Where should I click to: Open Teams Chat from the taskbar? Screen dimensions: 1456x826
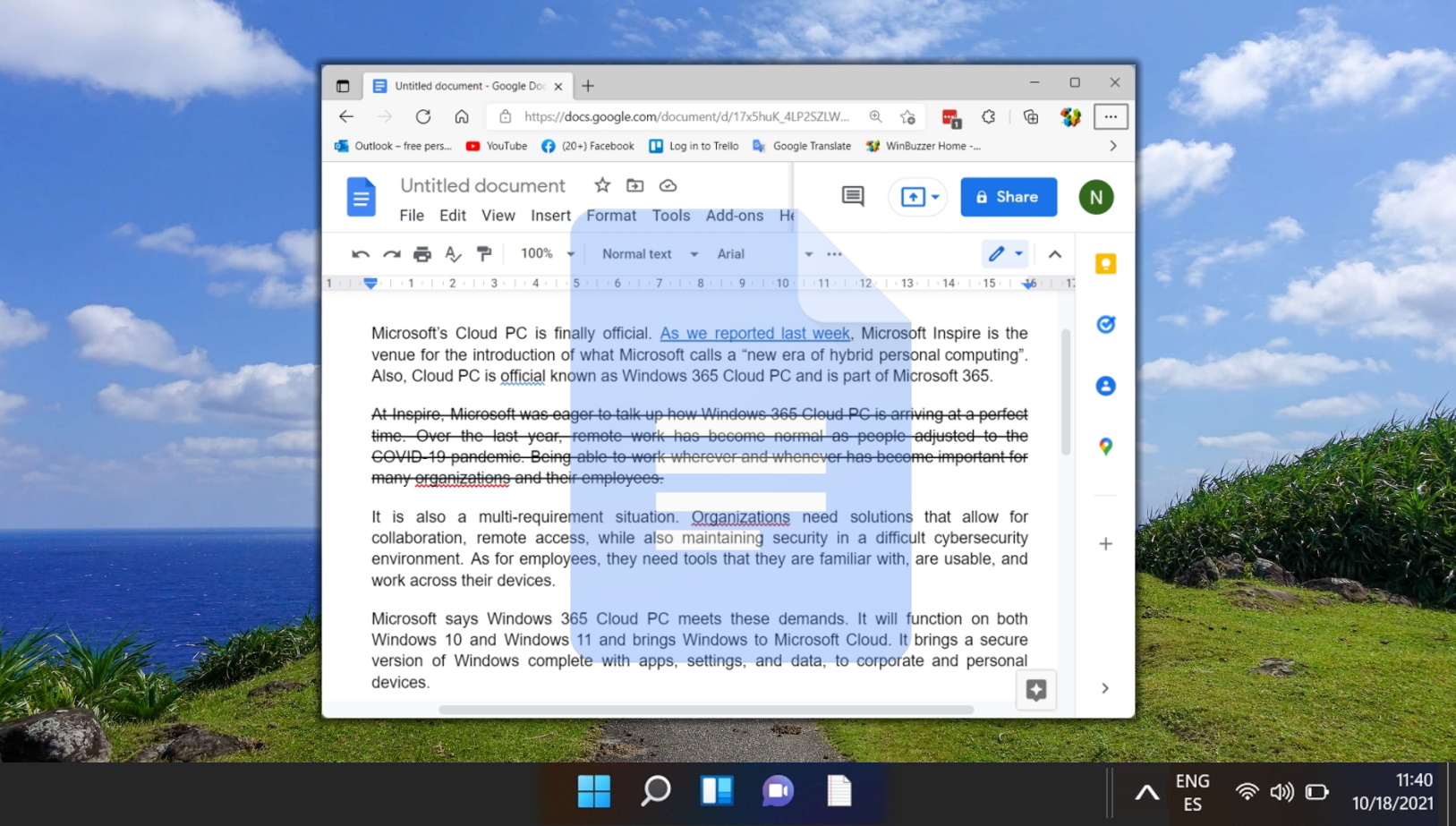(778, 791)
